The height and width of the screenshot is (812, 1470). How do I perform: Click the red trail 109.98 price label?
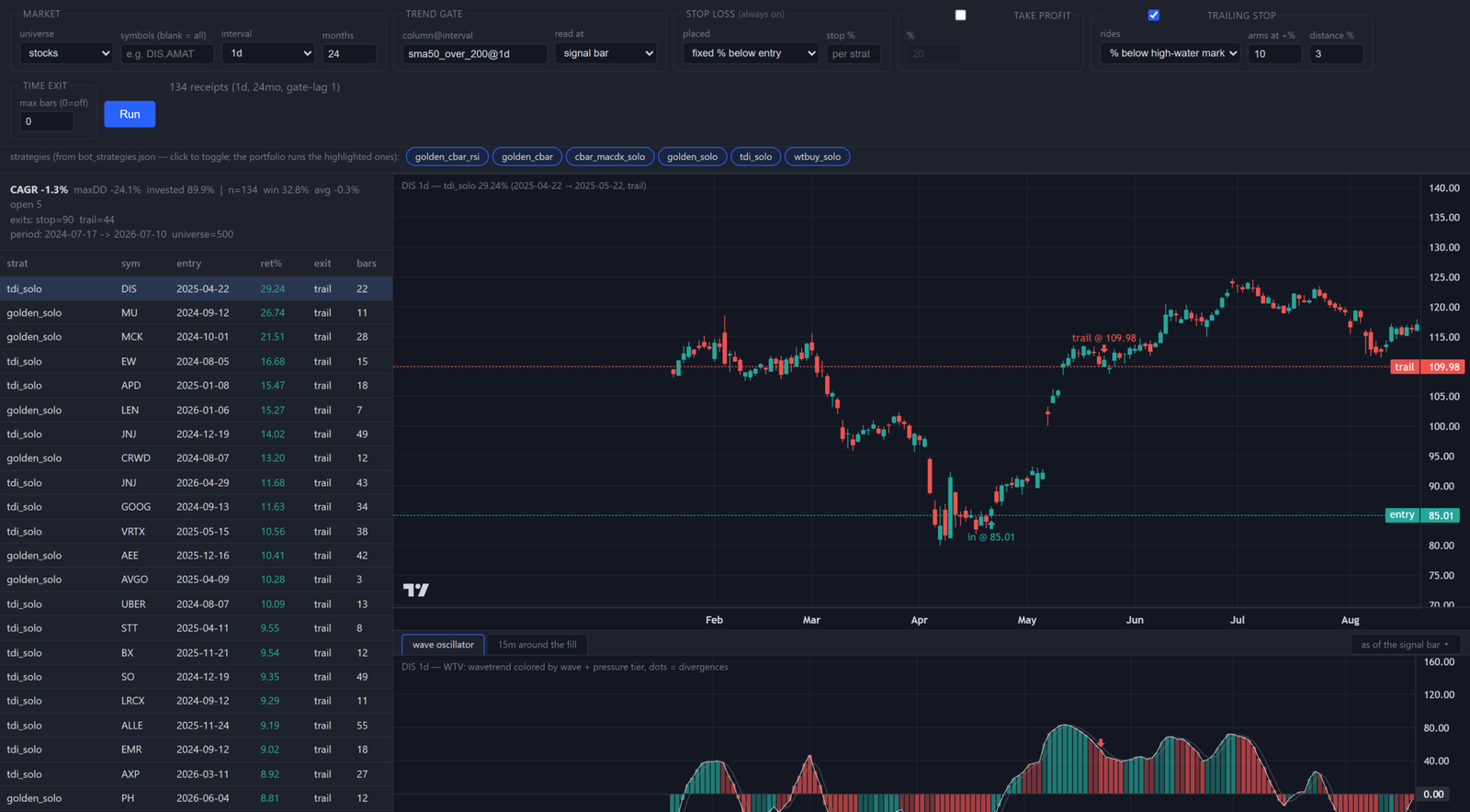(x=1427, y=367)
